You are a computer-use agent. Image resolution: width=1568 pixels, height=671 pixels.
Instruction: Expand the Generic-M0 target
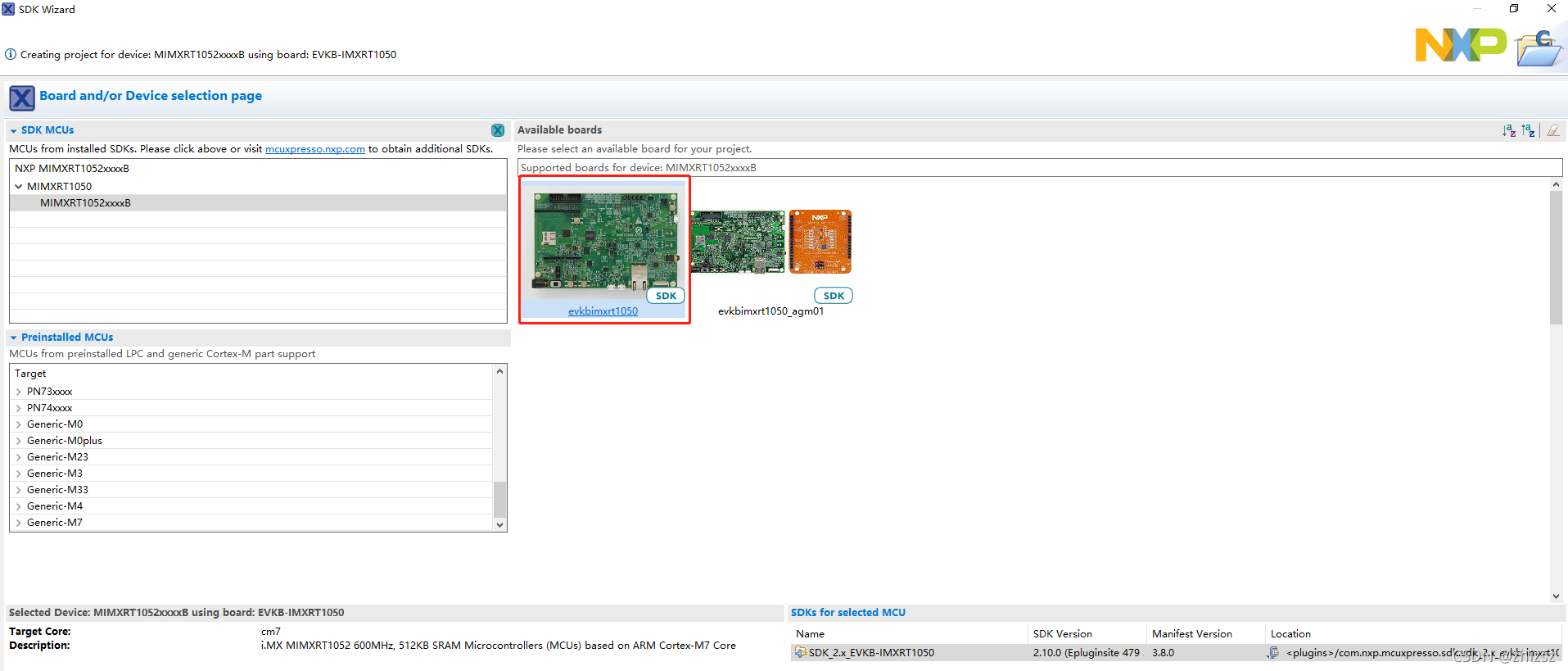pyautogui.click(x=19, y=424)
